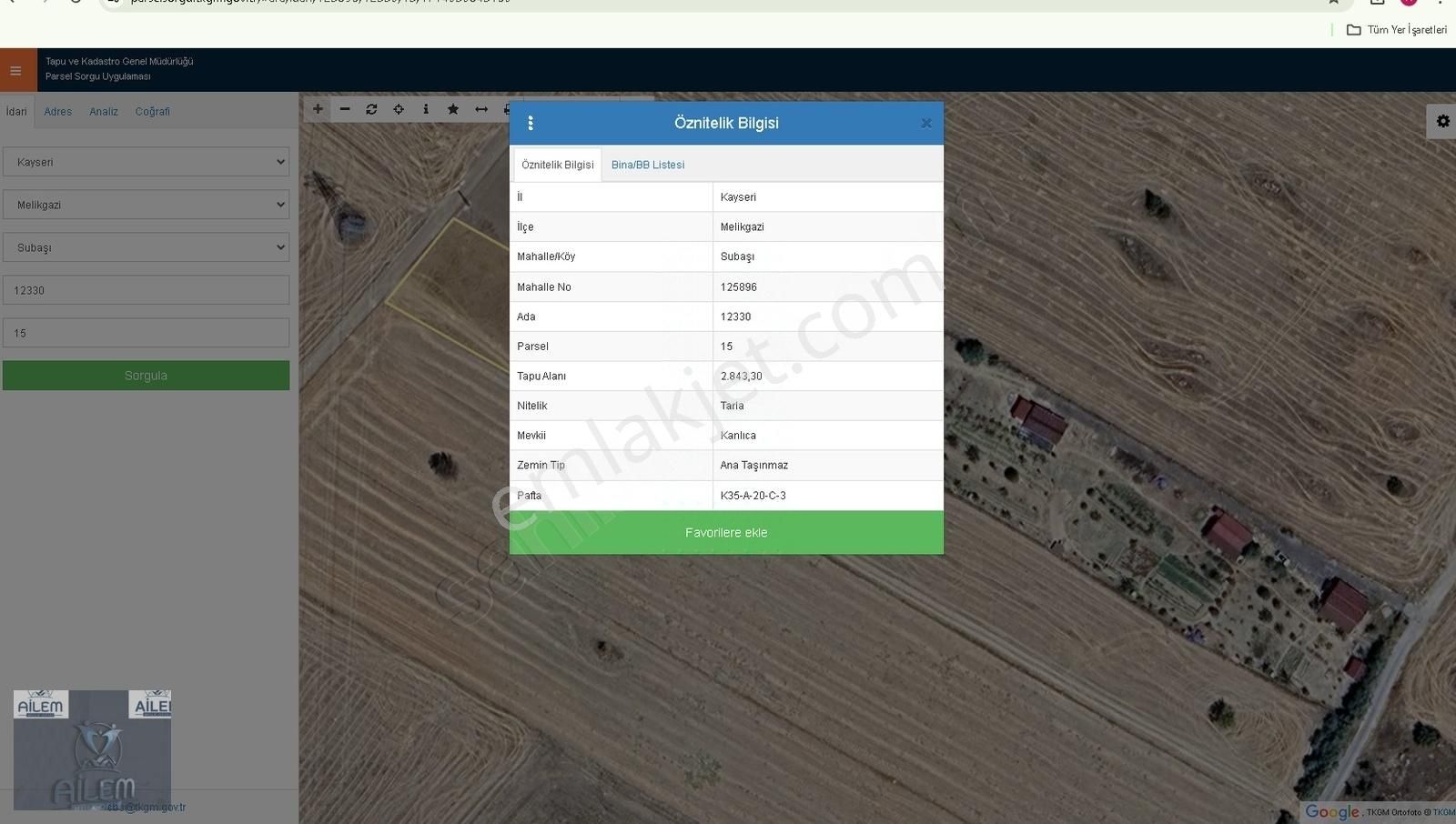Open the dialog's three-dot options menu
The image size is (1456, 824).
click(x=531, y=123)
